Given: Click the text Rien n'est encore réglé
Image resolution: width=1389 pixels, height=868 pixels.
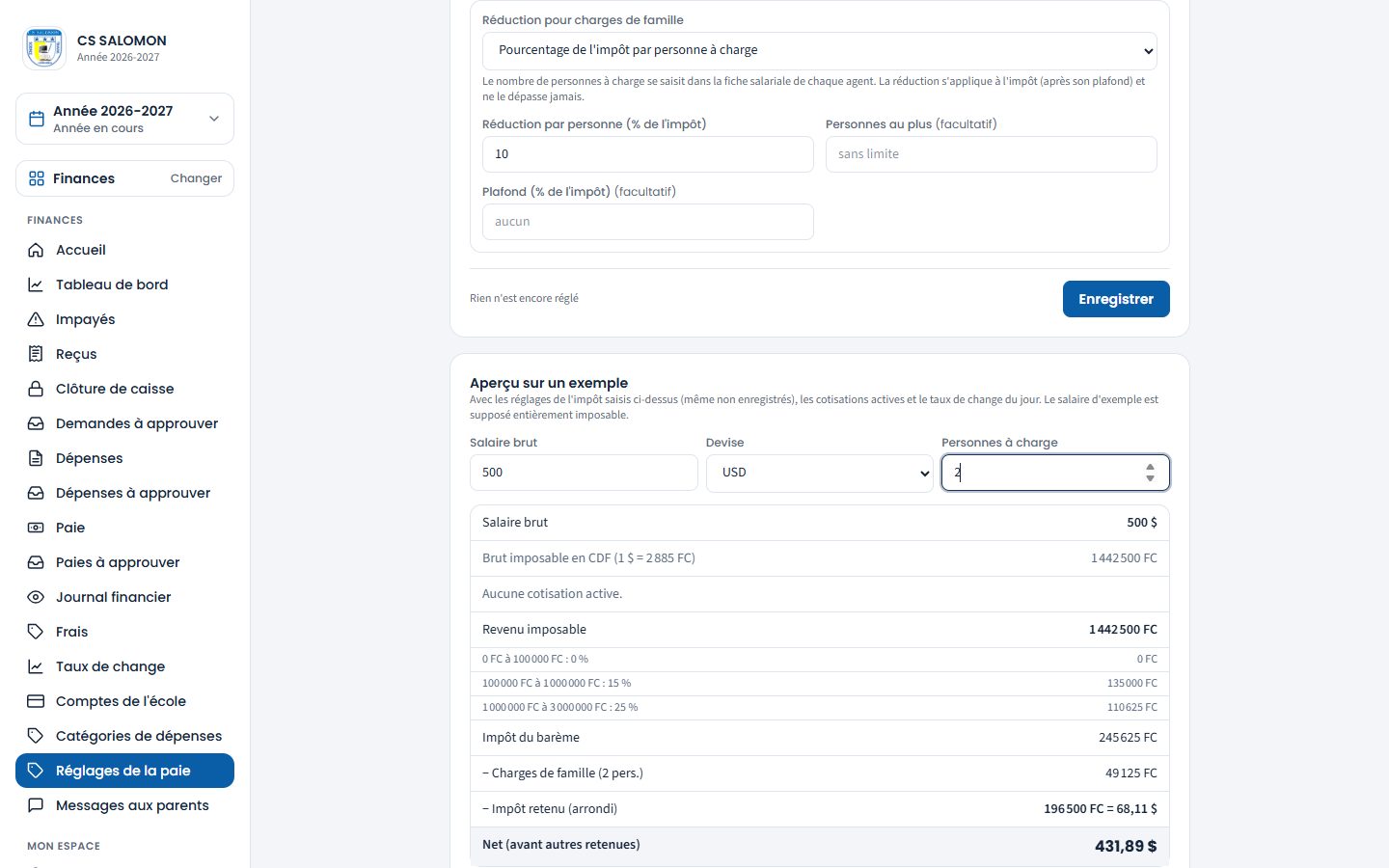Looking at the screenshot, I should 524,299.
